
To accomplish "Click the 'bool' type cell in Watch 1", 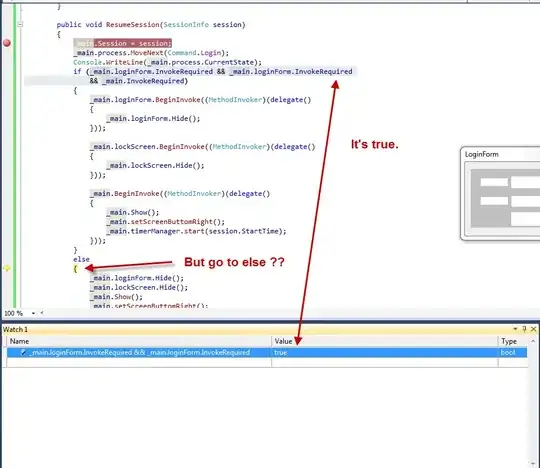I will point(512,352).
